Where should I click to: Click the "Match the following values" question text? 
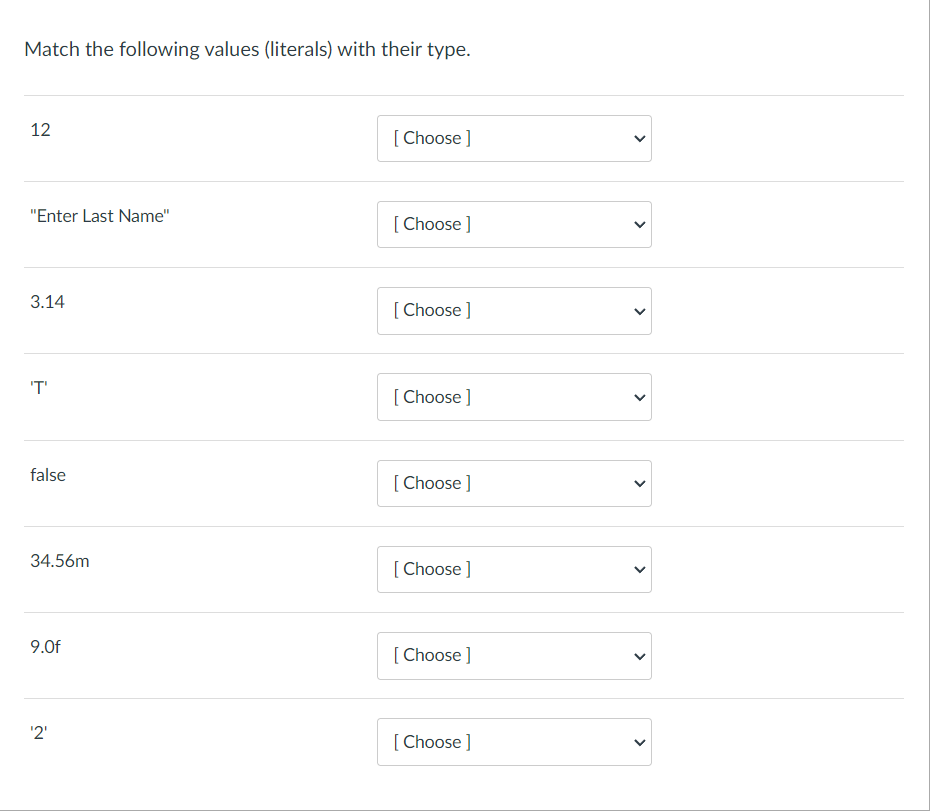tap(247, 50)
